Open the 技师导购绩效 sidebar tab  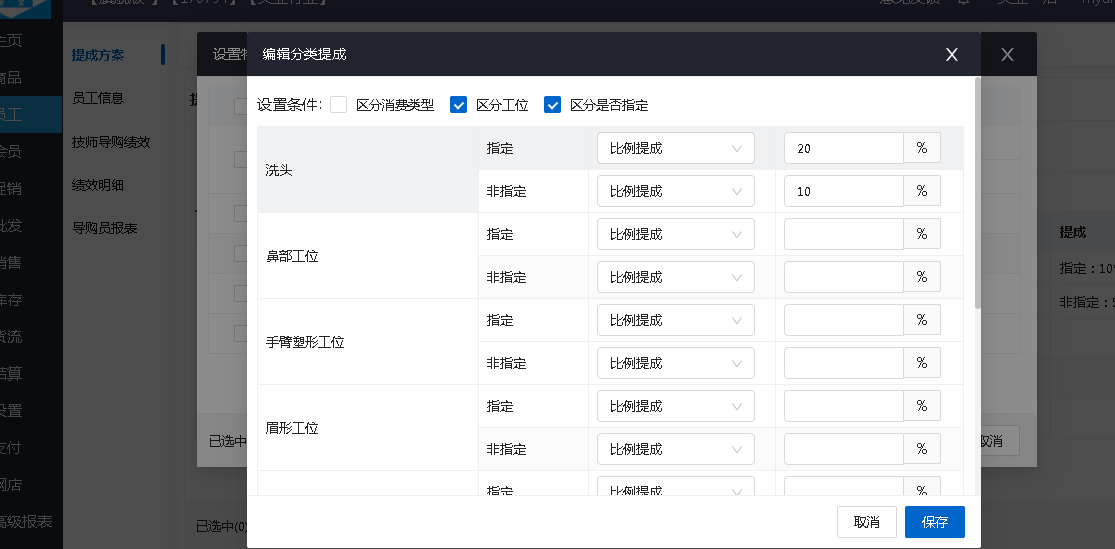[x=111, y=142]
